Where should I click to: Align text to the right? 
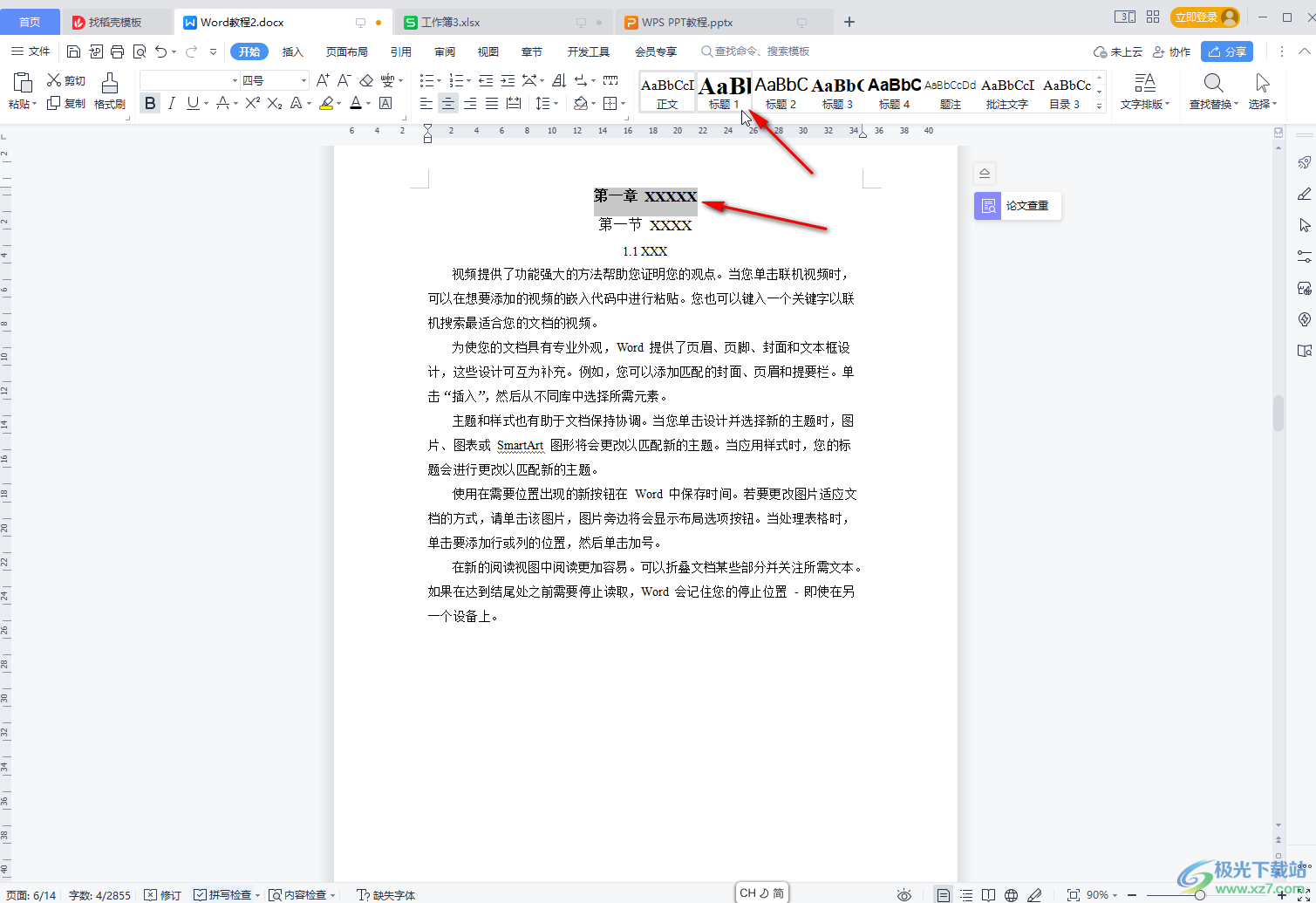[470, 104]
